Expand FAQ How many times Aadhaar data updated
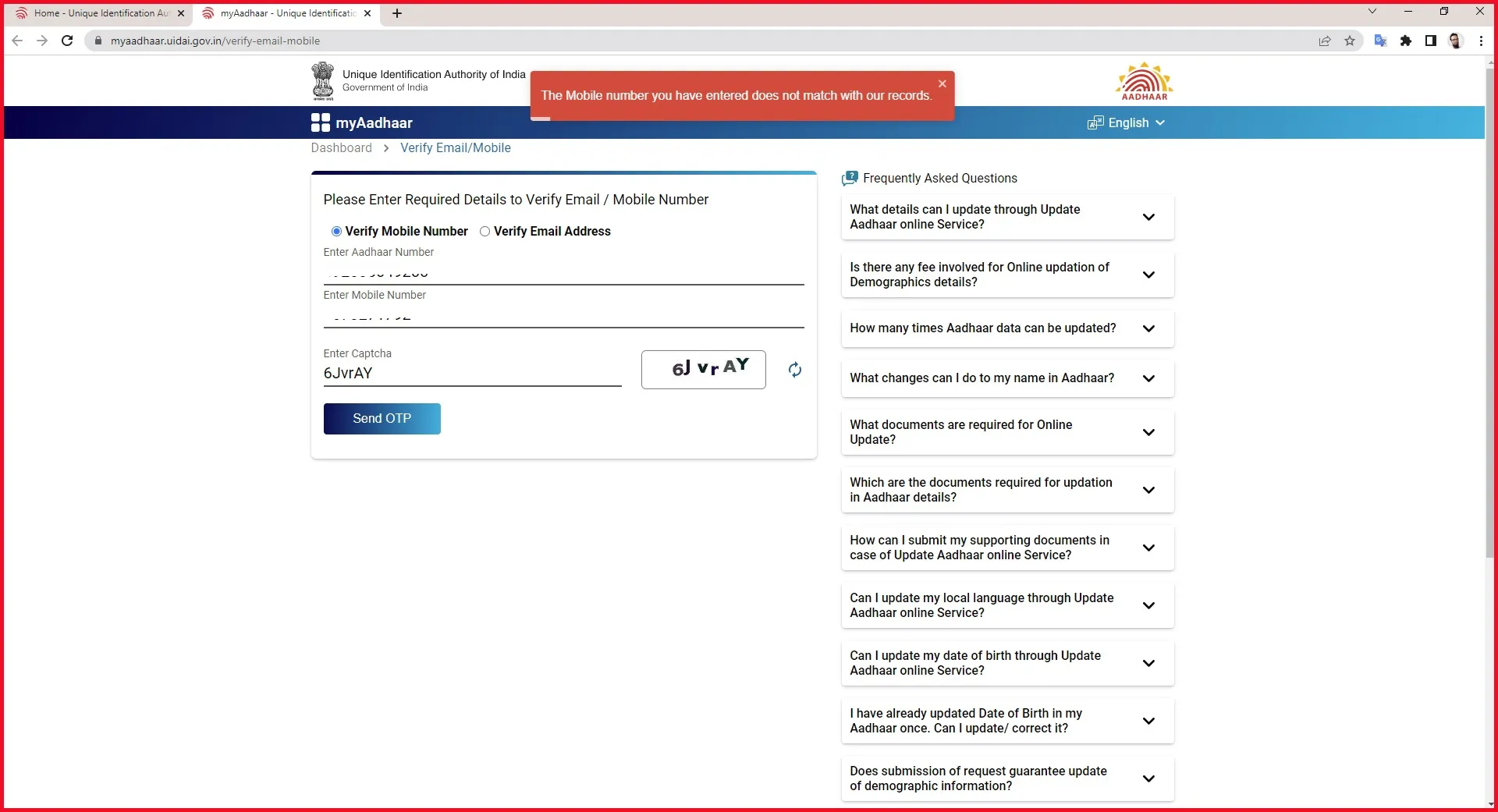Image resolution: width=1498 pixels, height=812 pixels. point(1007,328)
